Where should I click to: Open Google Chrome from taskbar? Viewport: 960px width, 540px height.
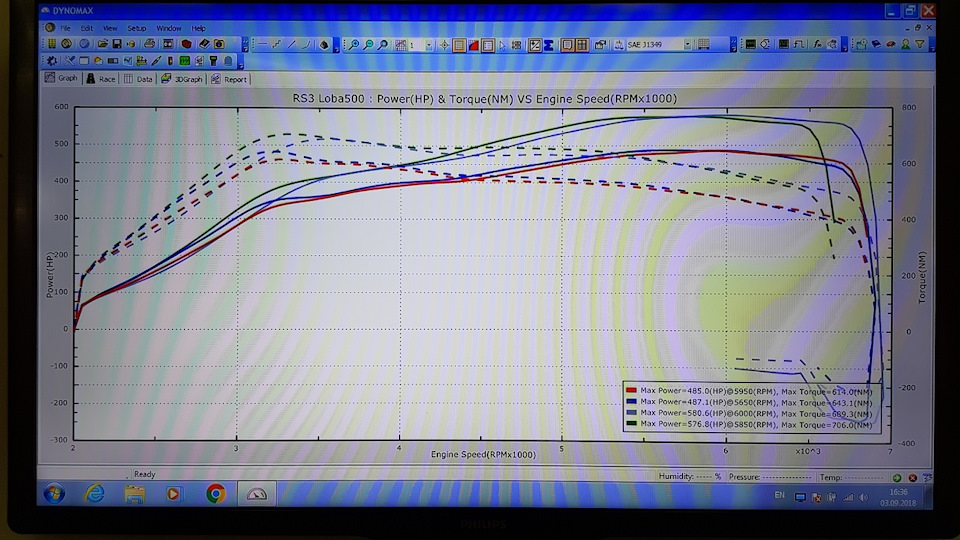215,493
